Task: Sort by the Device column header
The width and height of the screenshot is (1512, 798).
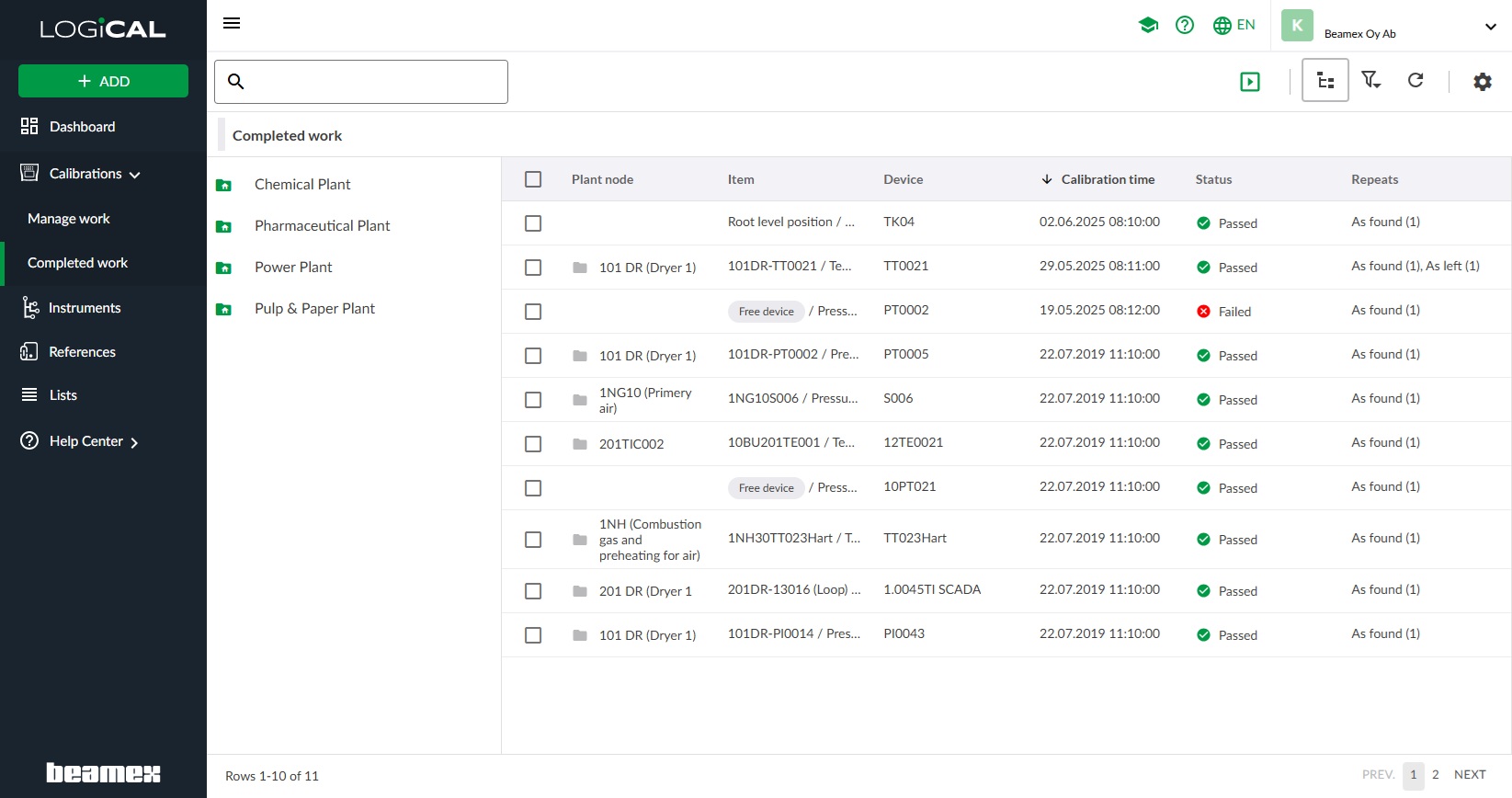Action: [903, 179]
